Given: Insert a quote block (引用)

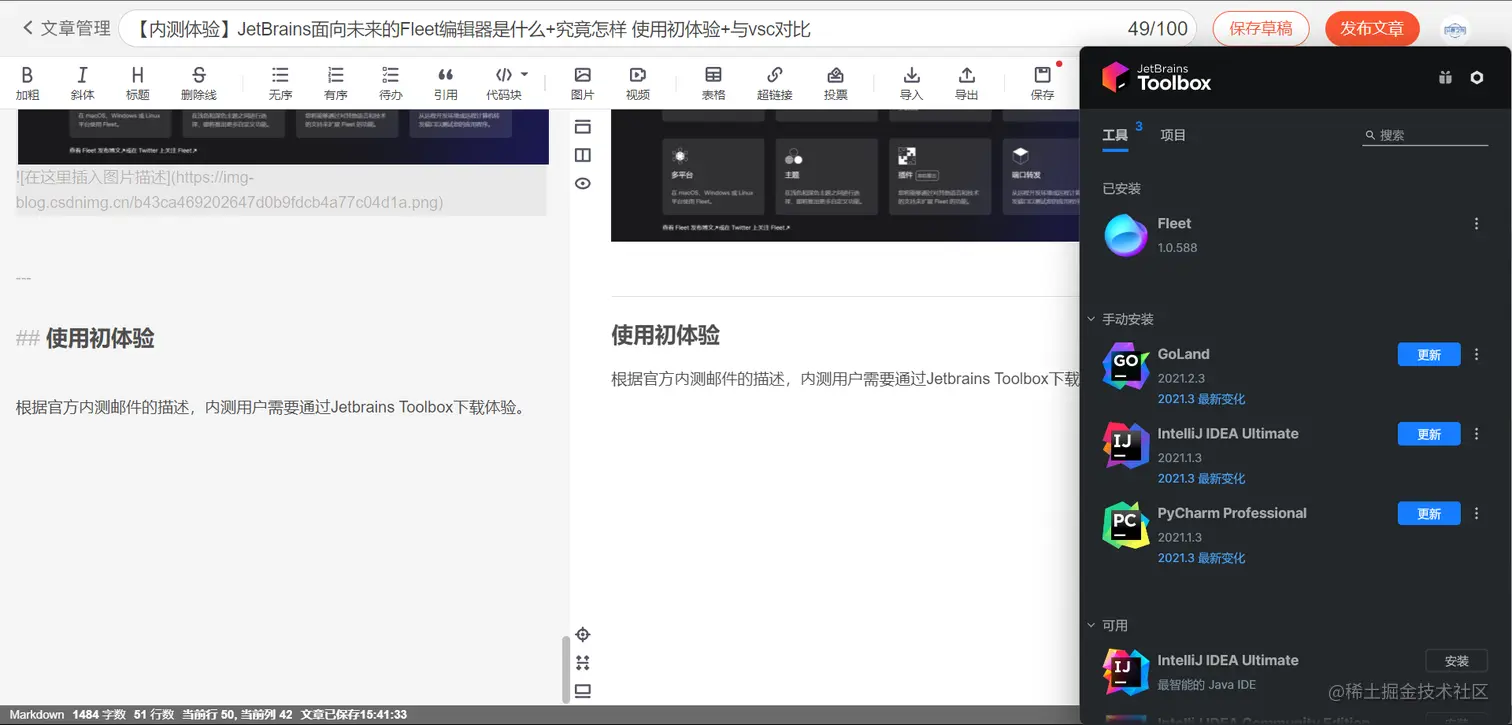Looking at the screenshot, I should point(446,83).
